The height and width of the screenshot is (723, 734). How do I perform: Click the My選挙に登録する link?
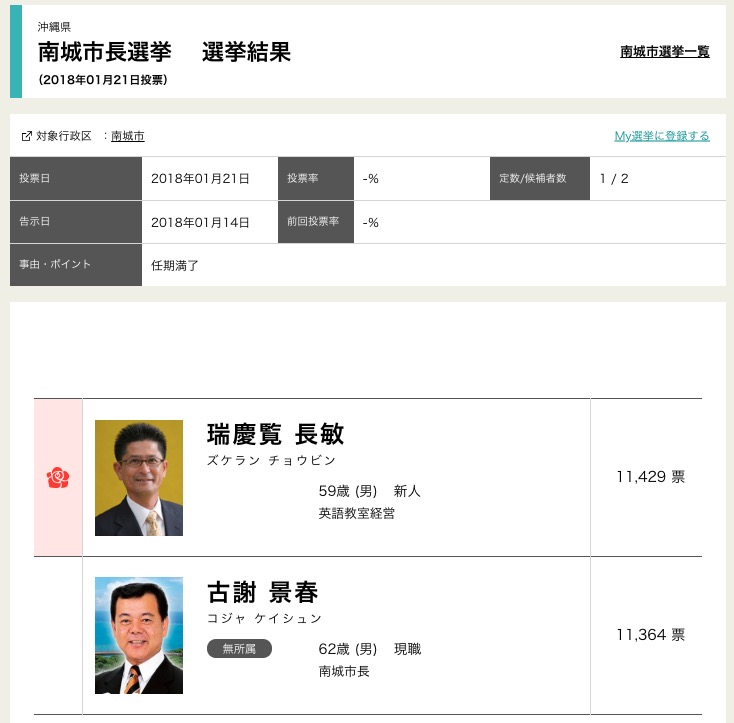pos(661,136)
